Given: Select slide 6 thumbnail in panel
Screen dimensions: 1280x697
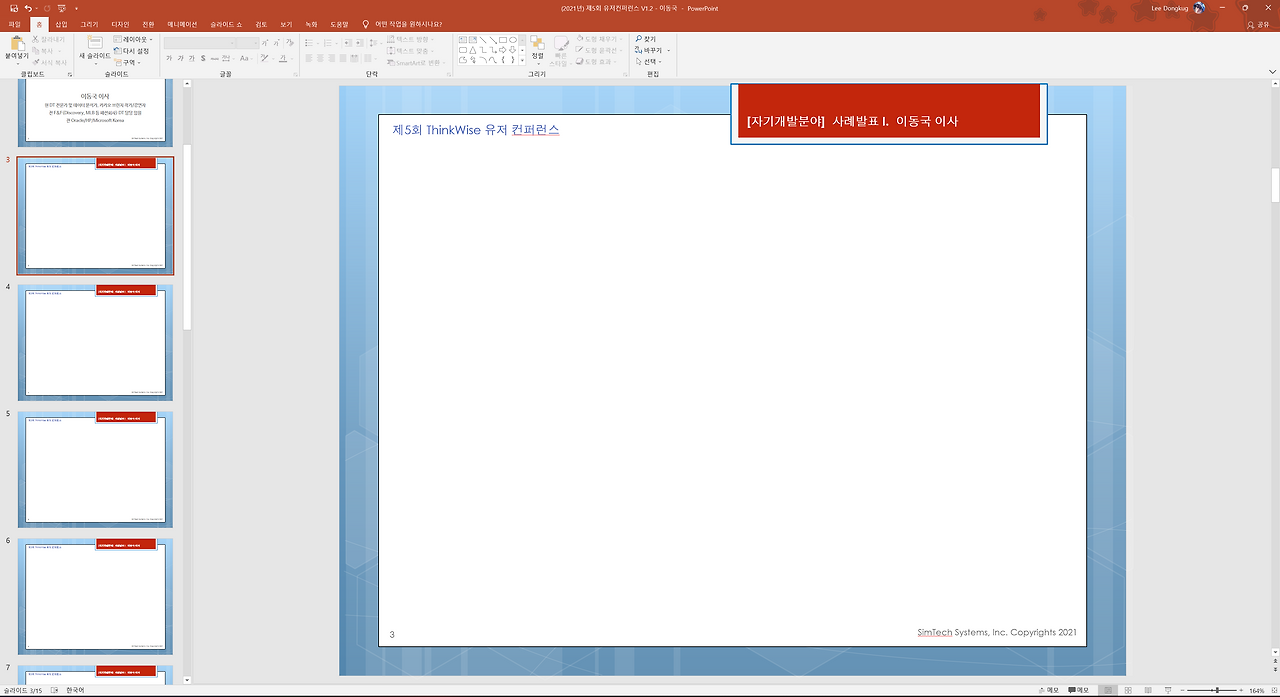Looking at the screenshot, I should pos(95,596).
